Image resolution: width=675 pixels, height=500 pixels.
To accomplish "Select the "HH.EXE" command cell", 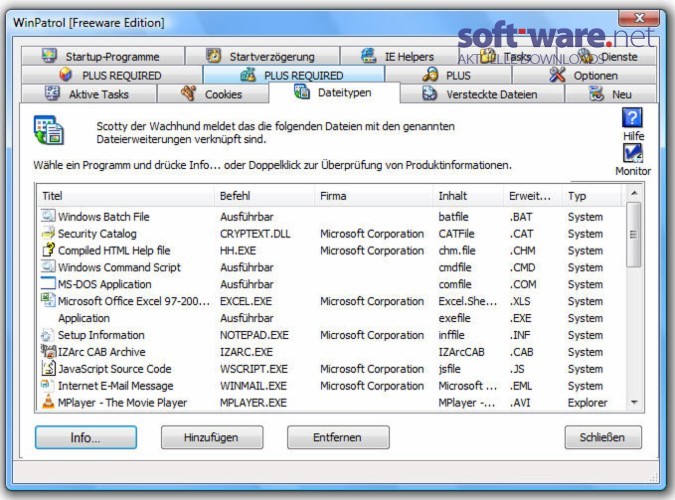I will [238, 250].
